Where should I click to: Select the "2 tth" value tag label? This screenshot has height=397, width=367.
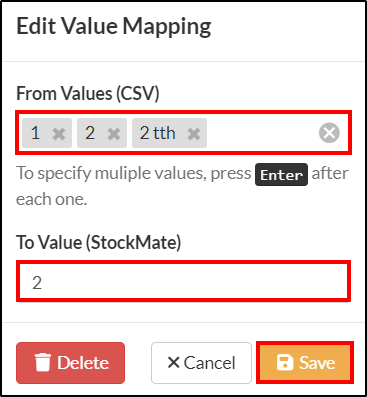157,133
